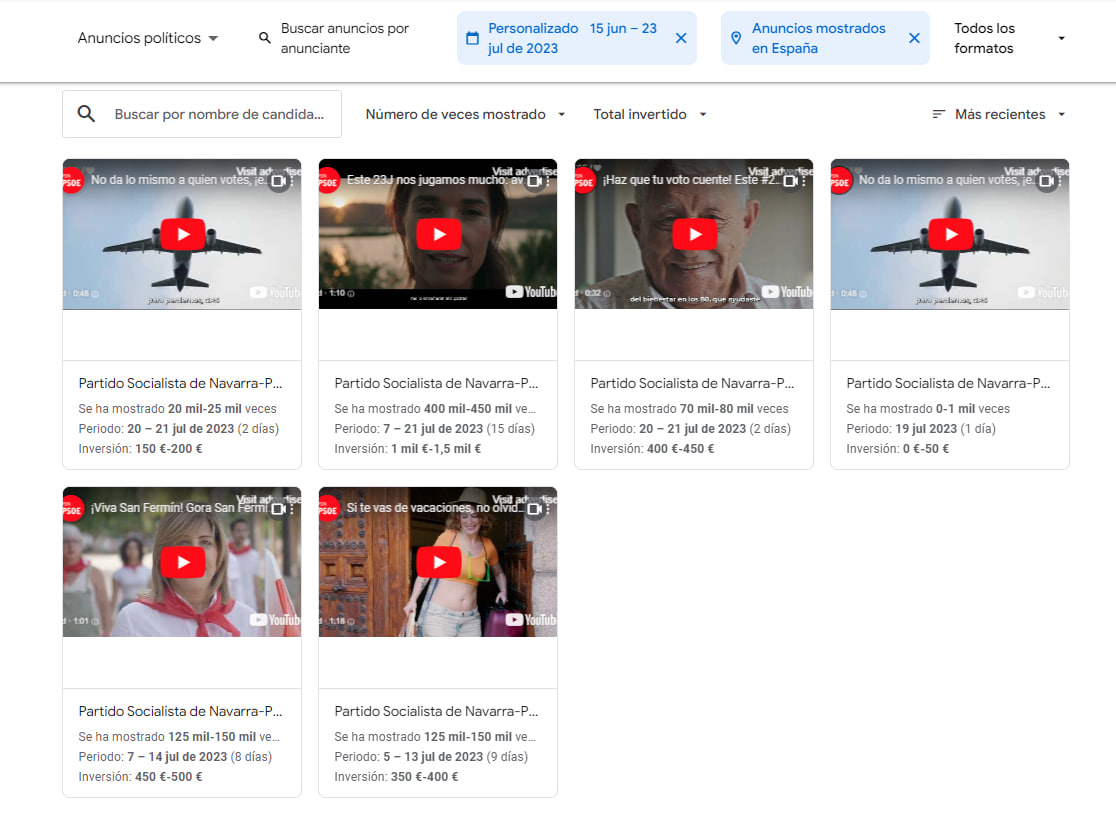Click advertiser name on the 70 mil-80 mil veces card
The image size is (1116, 830).
[x=692, y=383]
